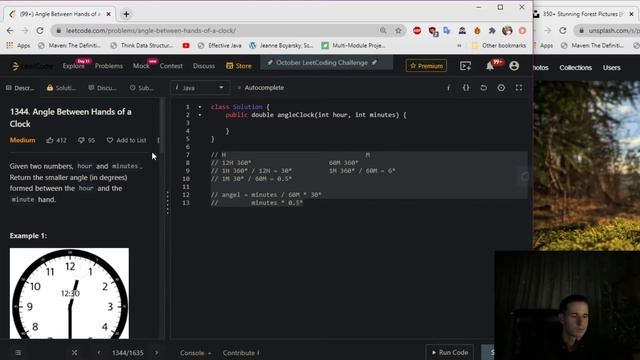Click the LeetCode logo in the header
The image size is (640, 360).
32,66
